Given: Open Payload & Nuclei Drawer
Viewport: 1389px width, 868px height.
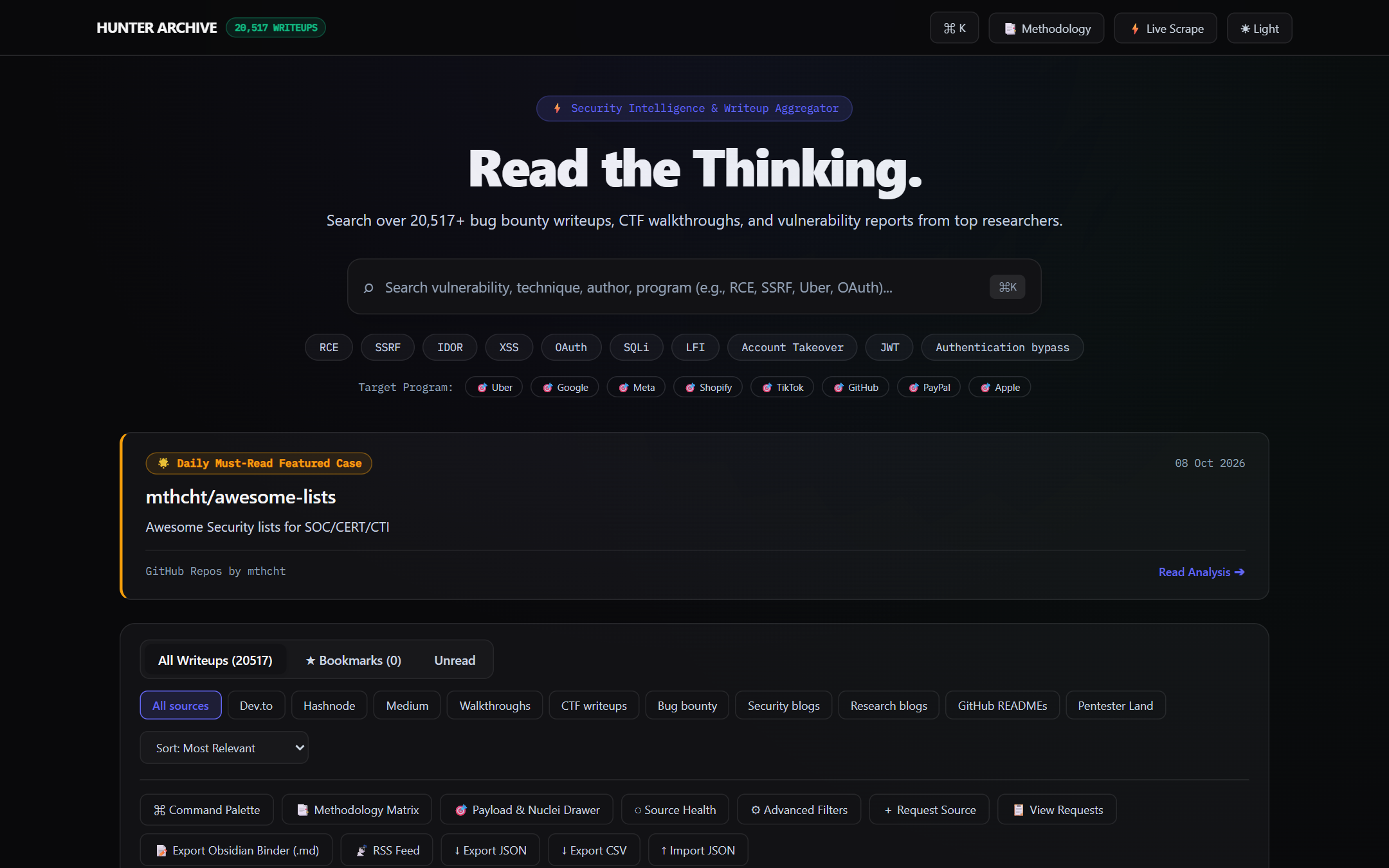Looking at the screenshot, I should click(527, 809).
